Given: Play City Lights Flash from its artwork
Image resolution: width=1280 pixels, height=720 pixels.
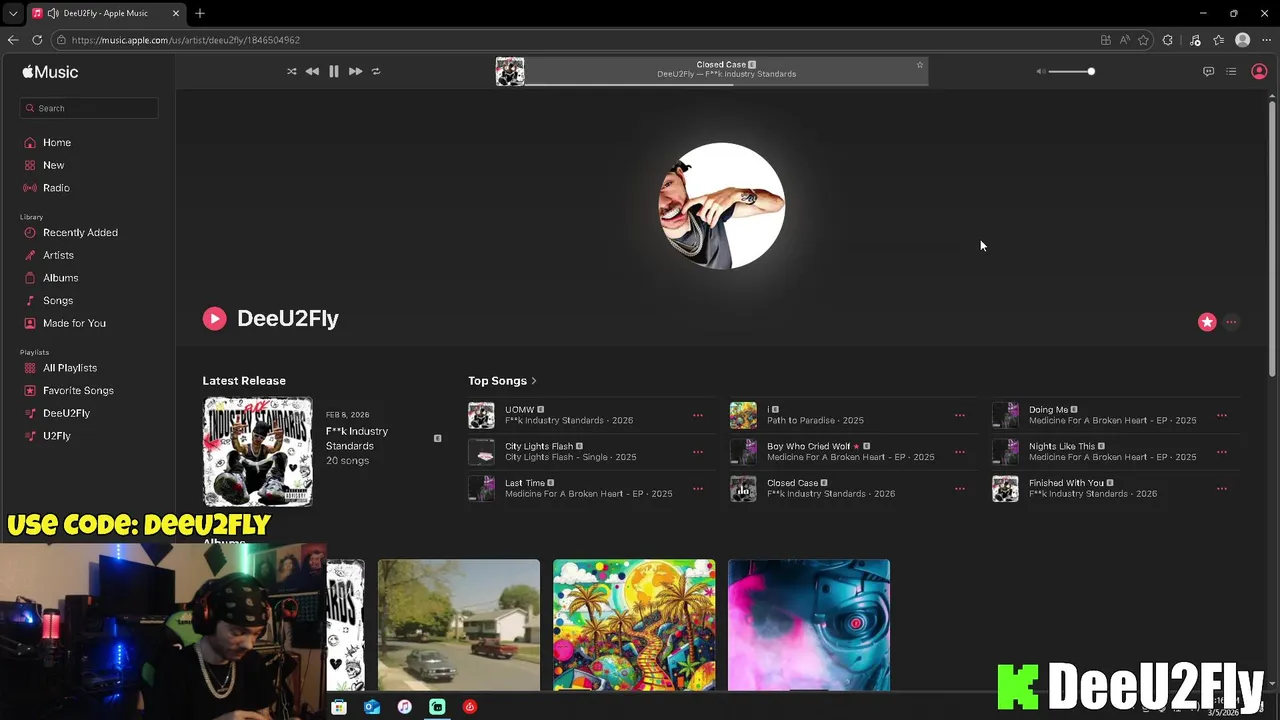Looking at the screenshot, I should coord(481,452).
